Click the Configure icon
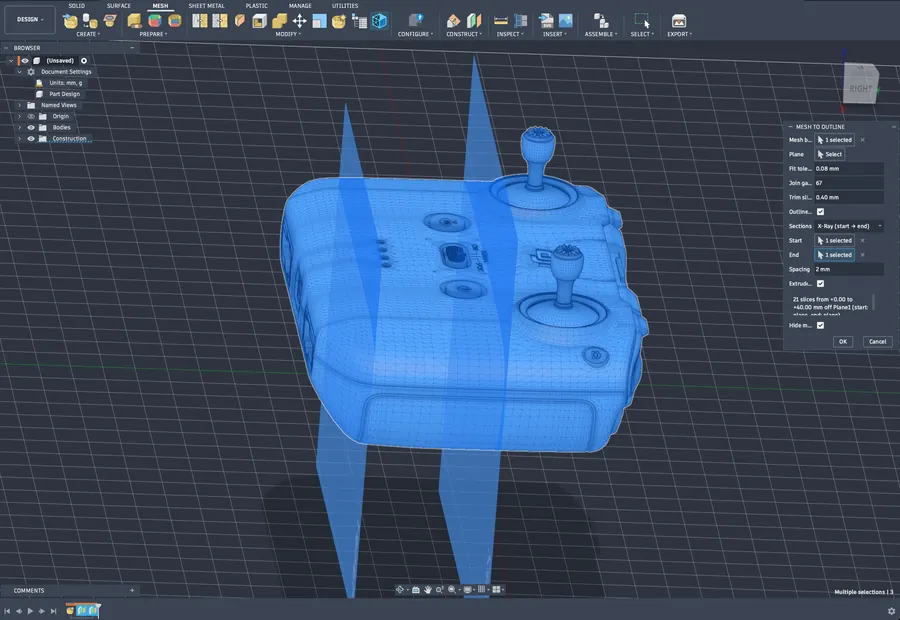The width and height of the screenshot is (900, 620). pos(416,21)
